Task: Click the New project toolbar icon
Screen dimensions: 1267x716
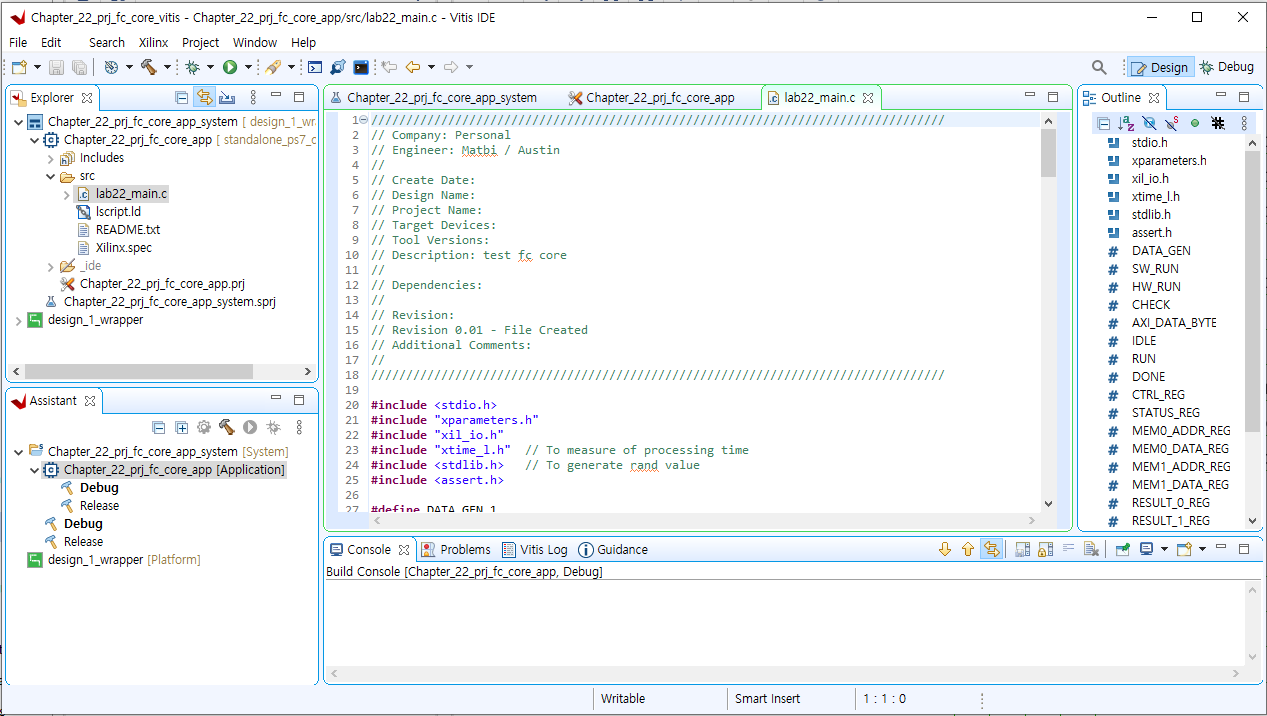Action: [19, 67]
